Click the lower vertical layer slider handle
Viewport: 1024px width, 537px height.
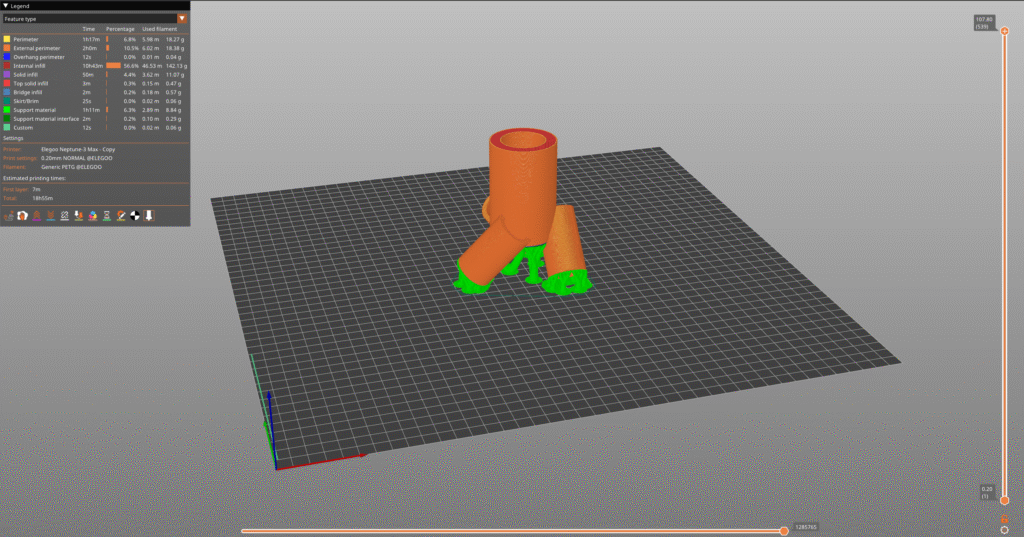1004,500
